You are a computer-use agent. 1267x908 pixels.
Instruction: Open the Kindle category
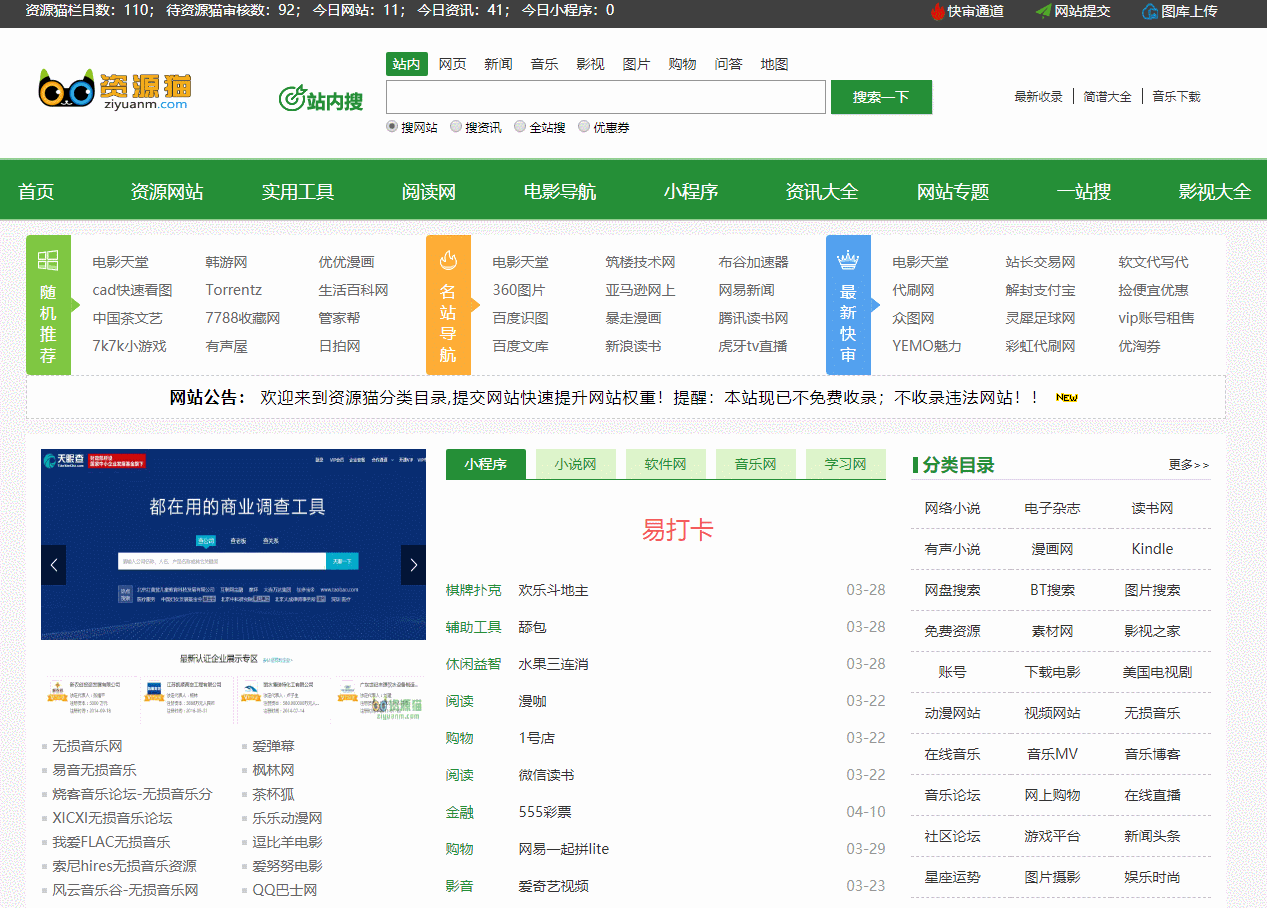1153,549
